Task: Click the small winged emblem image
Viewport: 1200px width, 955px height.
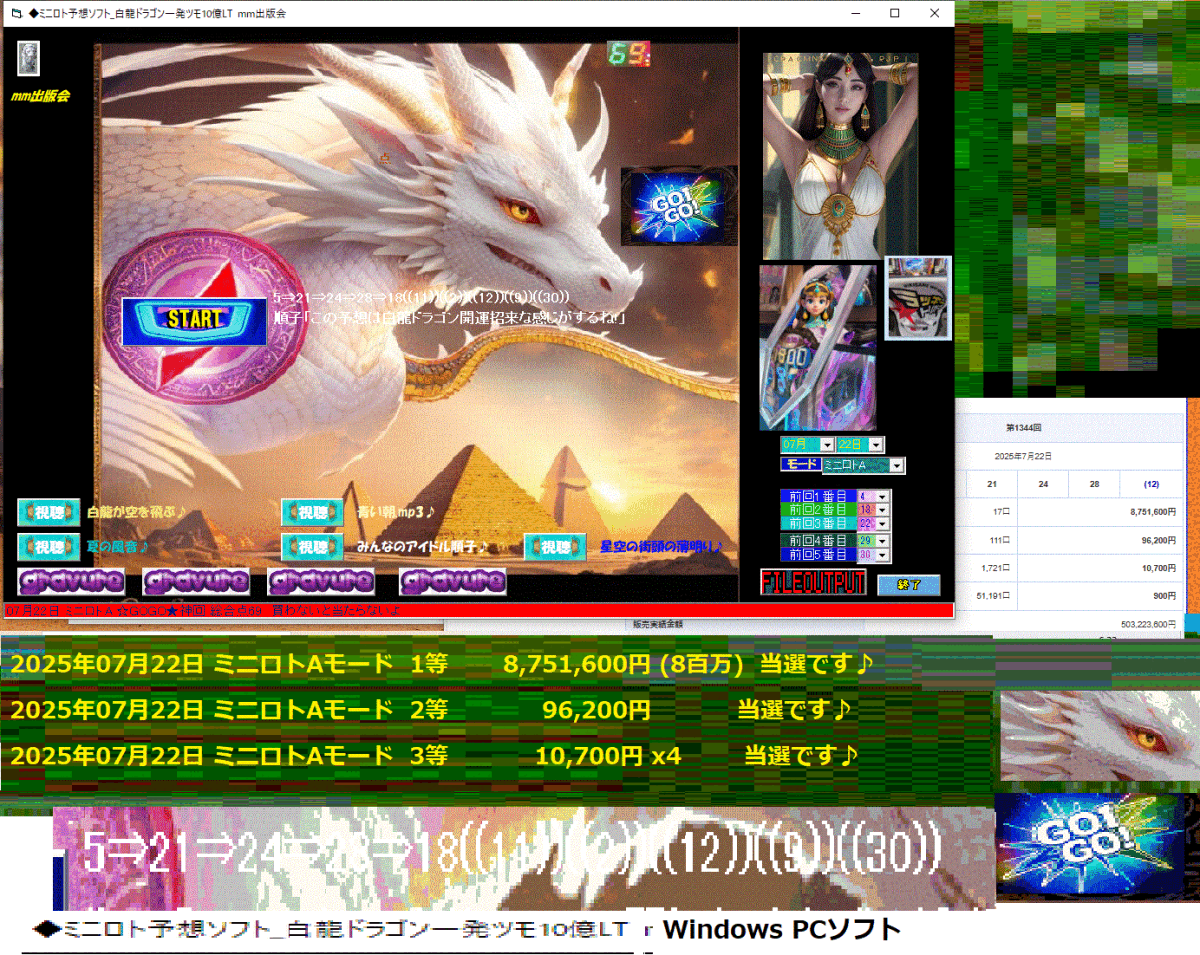Action: 918,298
